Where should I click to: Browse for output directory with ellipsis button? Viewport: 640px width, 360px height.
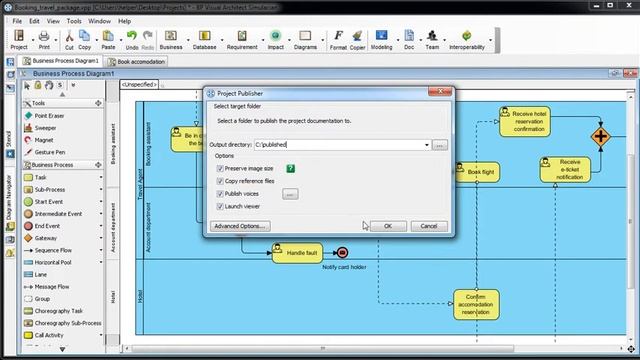440,145
